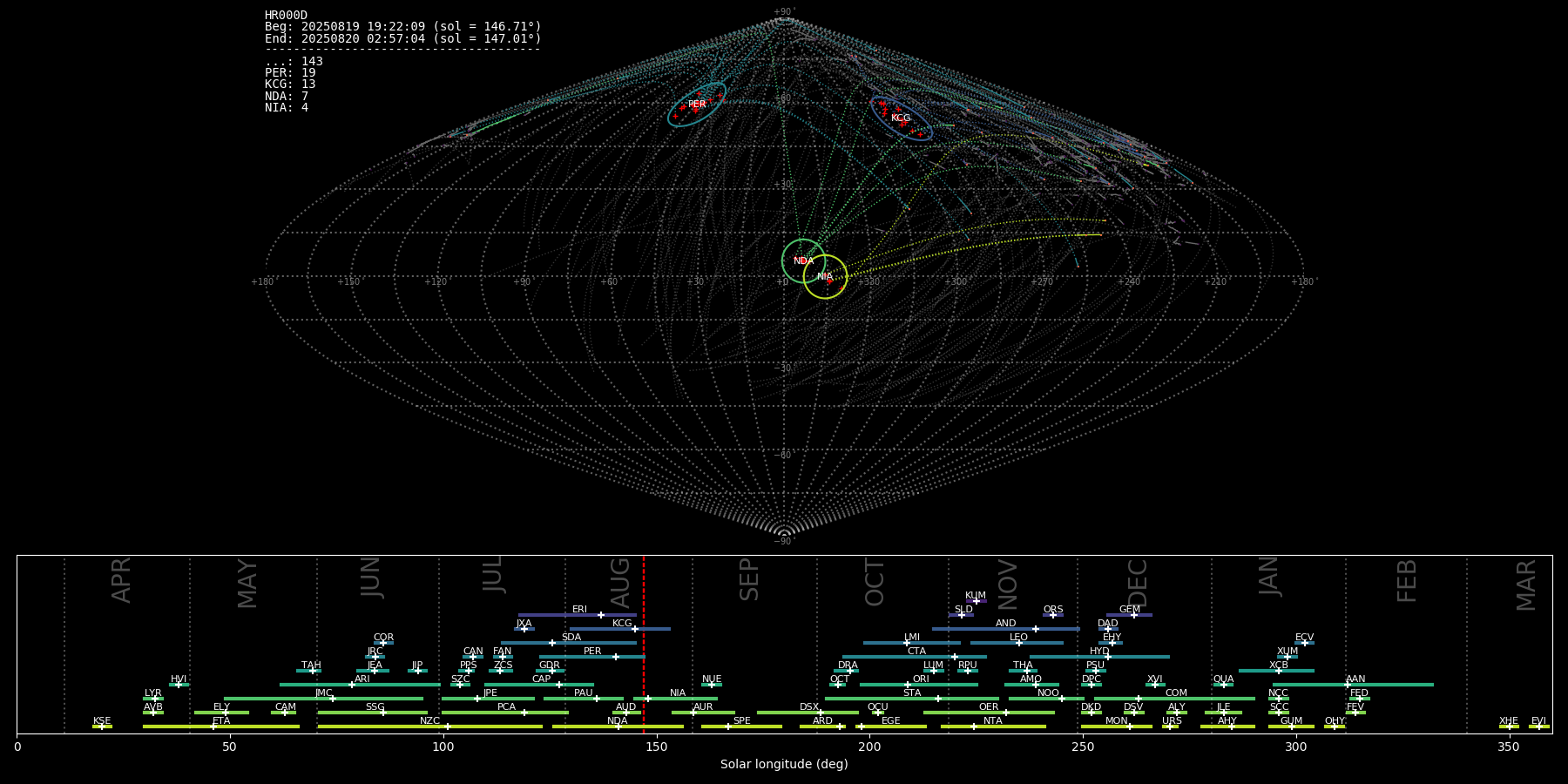Click the 'KCG: 13' count line

tap(290, 84)
